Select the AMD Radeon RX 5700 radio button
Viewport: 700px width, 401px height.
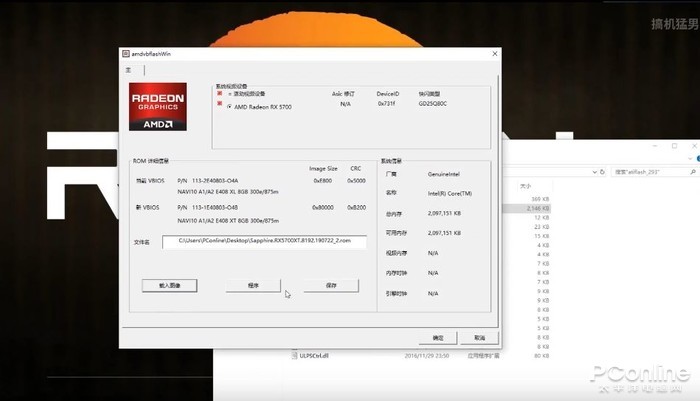pyautogui.click(x=229, y=107)
